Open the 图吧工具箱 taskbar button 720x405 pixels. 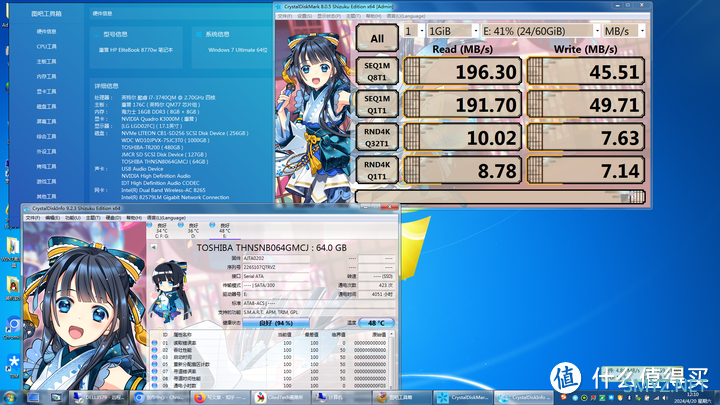click(x=402, y=397)
